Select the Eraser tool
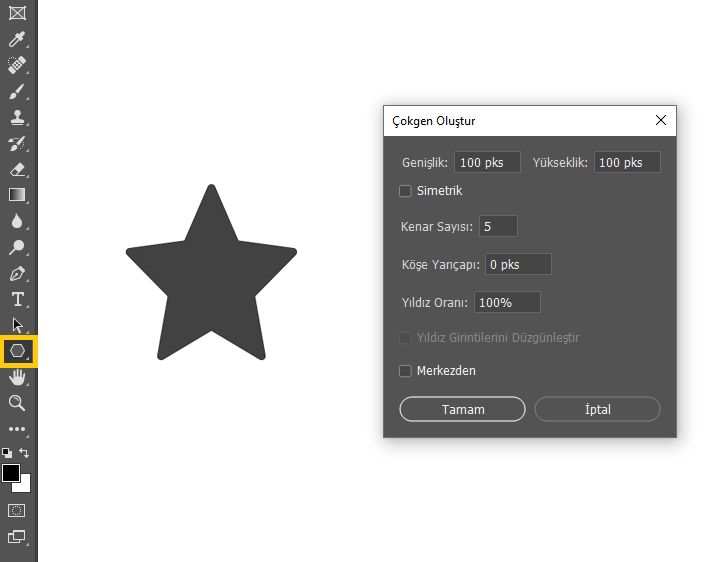Viewport: 705px width, 562px height. (17, 169)
